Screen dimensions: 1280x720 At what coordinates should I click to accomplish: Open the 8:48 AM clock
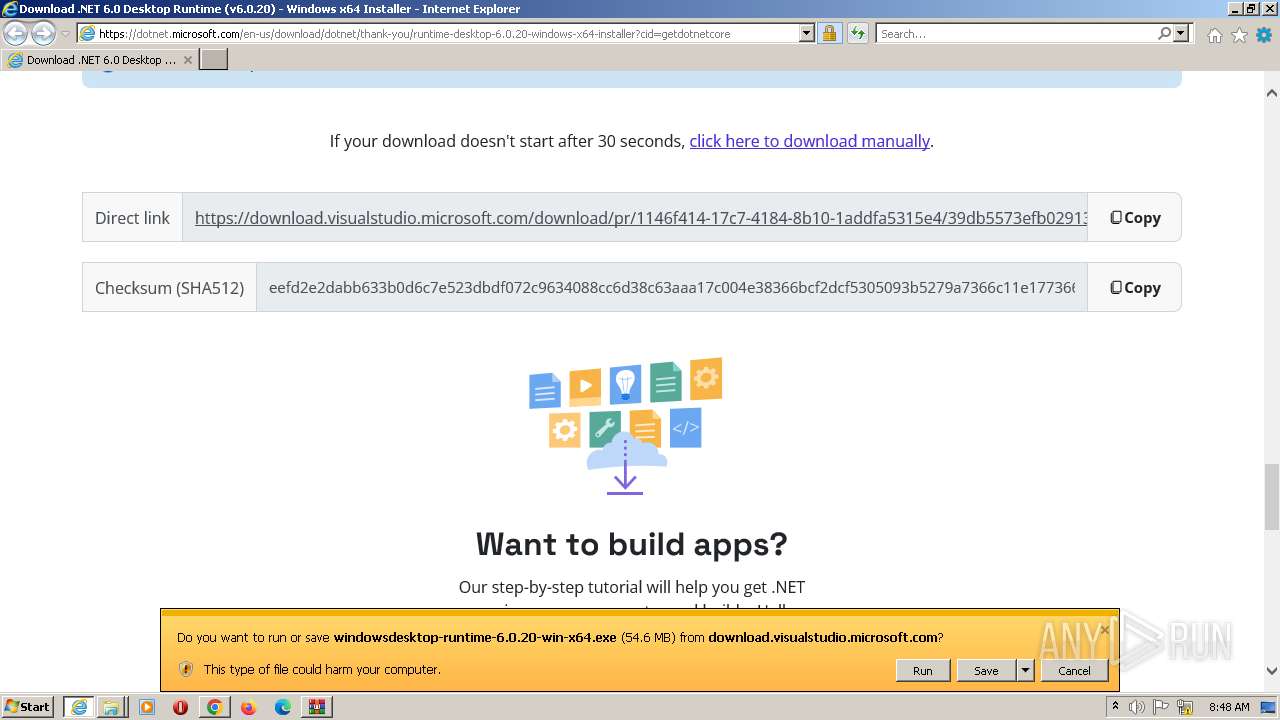(1229, 707)
